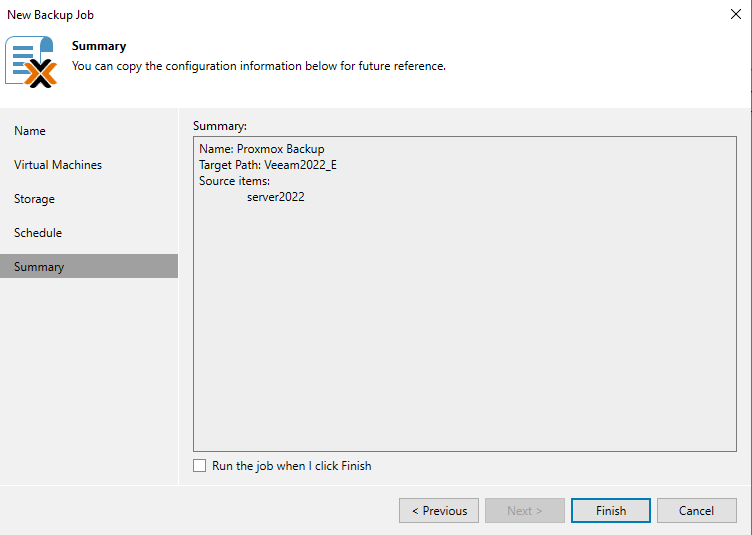Click the backup job wizard icon
752x535 pixels.
(31, 62)
